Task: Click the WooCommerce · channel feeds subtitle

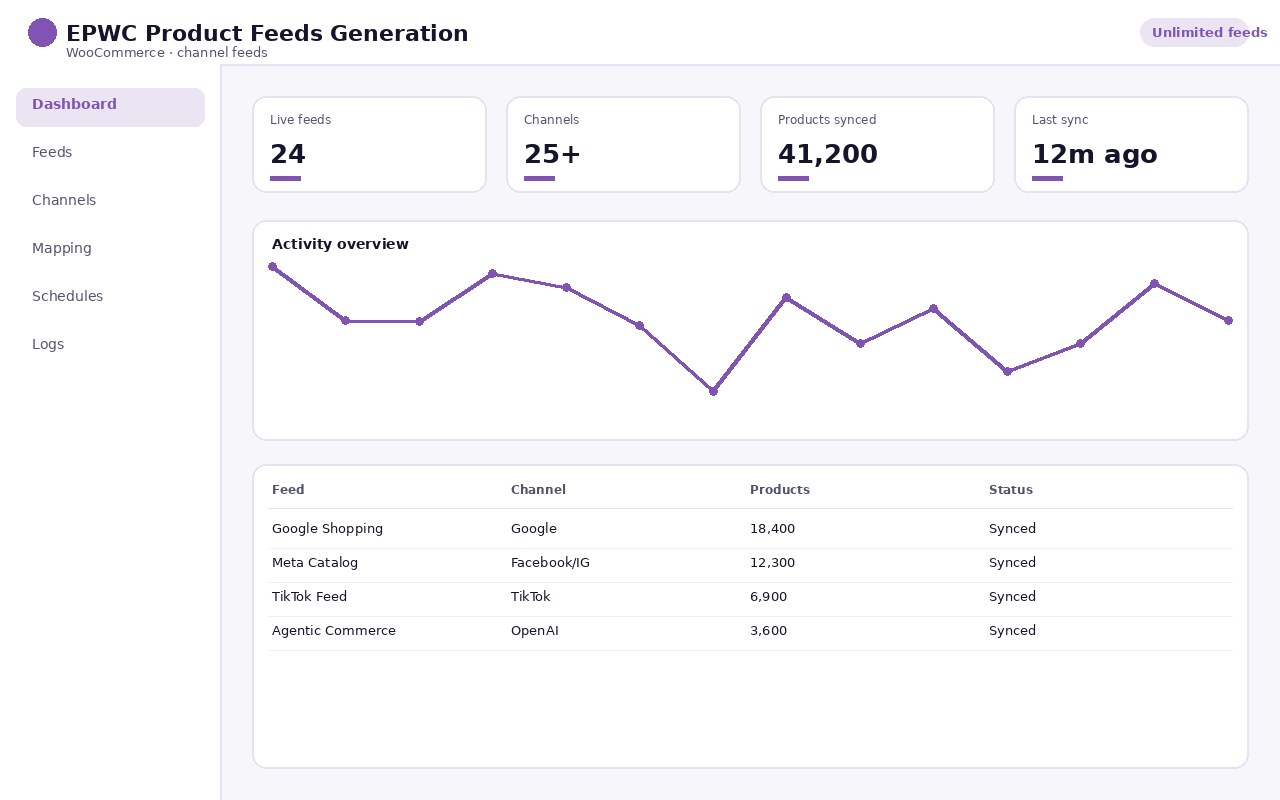Action: [167, 53]
